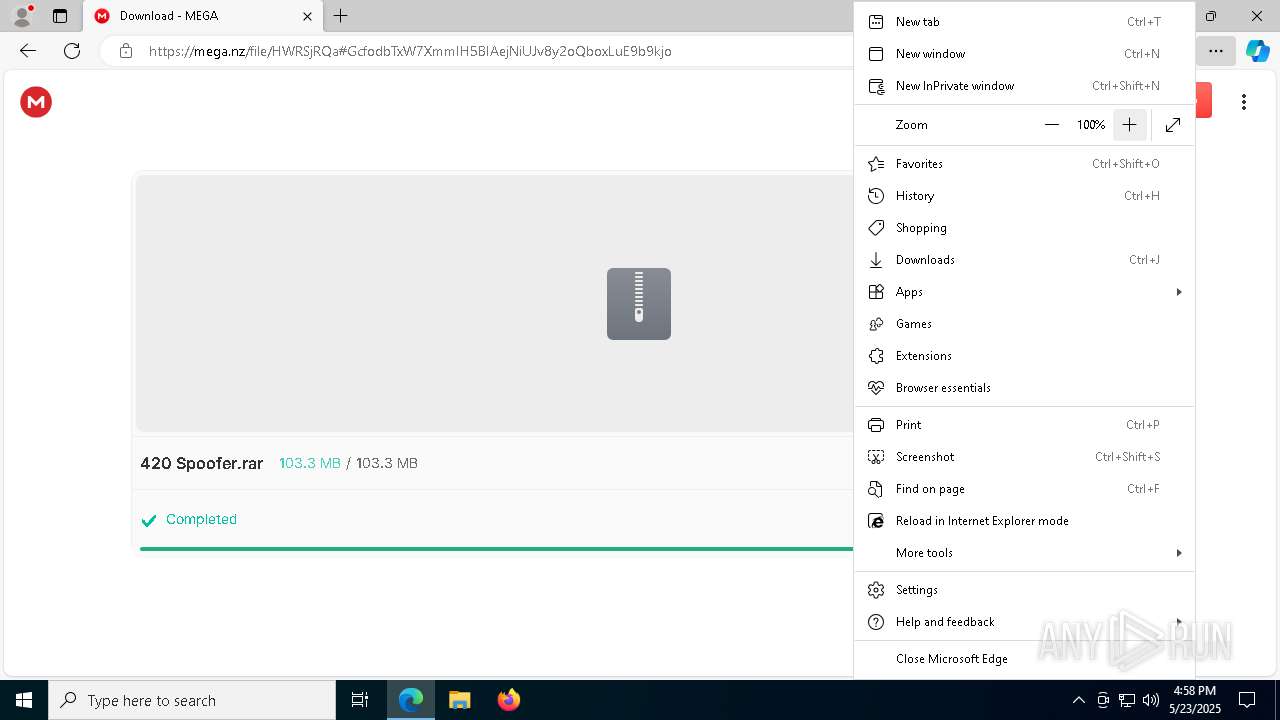
Task: Open Microsoft Edge from the taskbar
Action: pos(411,700)
